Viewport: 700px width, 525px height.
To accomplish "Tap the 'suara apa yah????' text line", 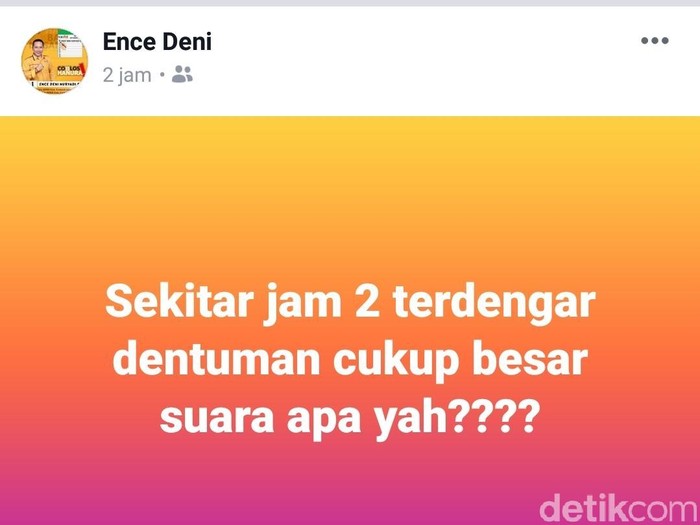I will 350,418.
